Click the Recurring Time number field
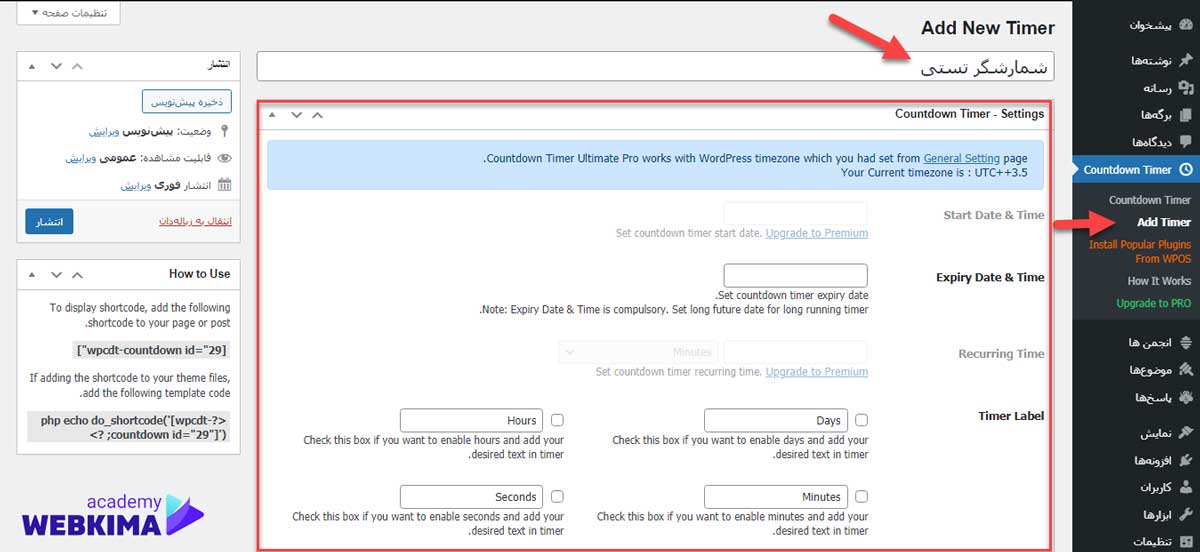Screen dimensions: 1200x552 pyautogui.click(x=795, y=352)
